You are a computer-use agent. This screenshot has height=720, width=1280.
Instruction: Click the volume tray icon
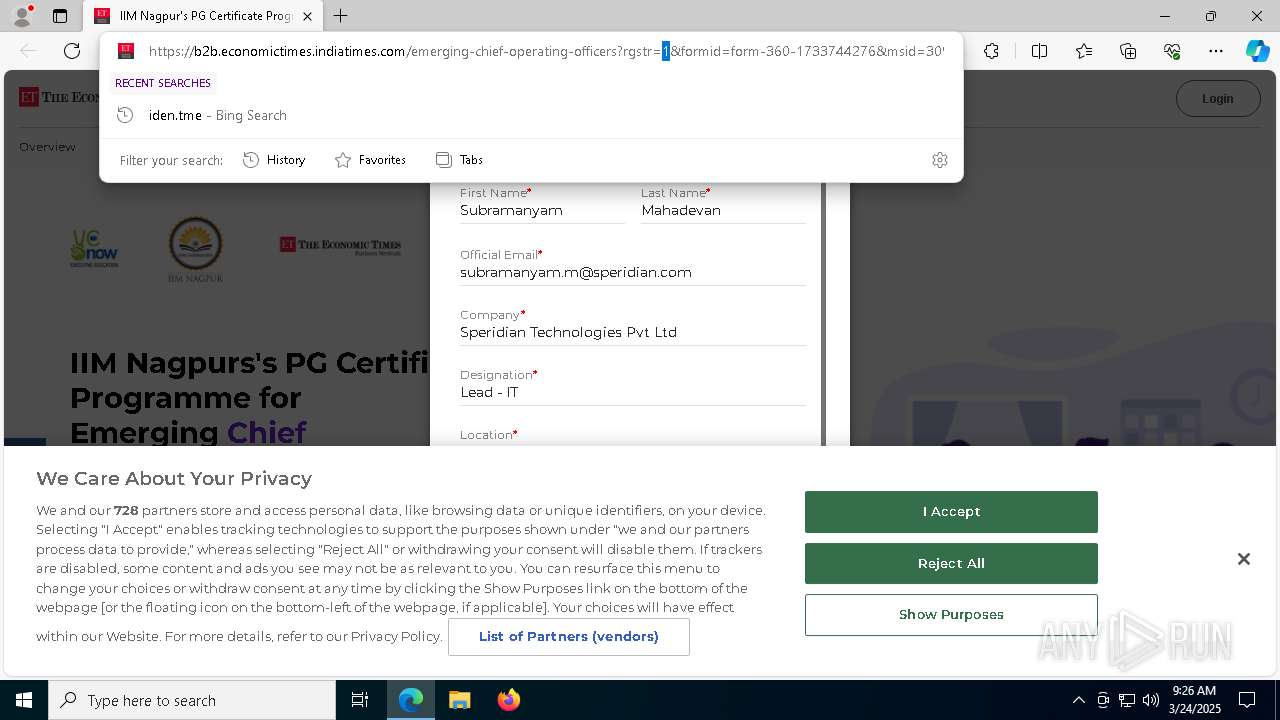[x=1151, y=700]
